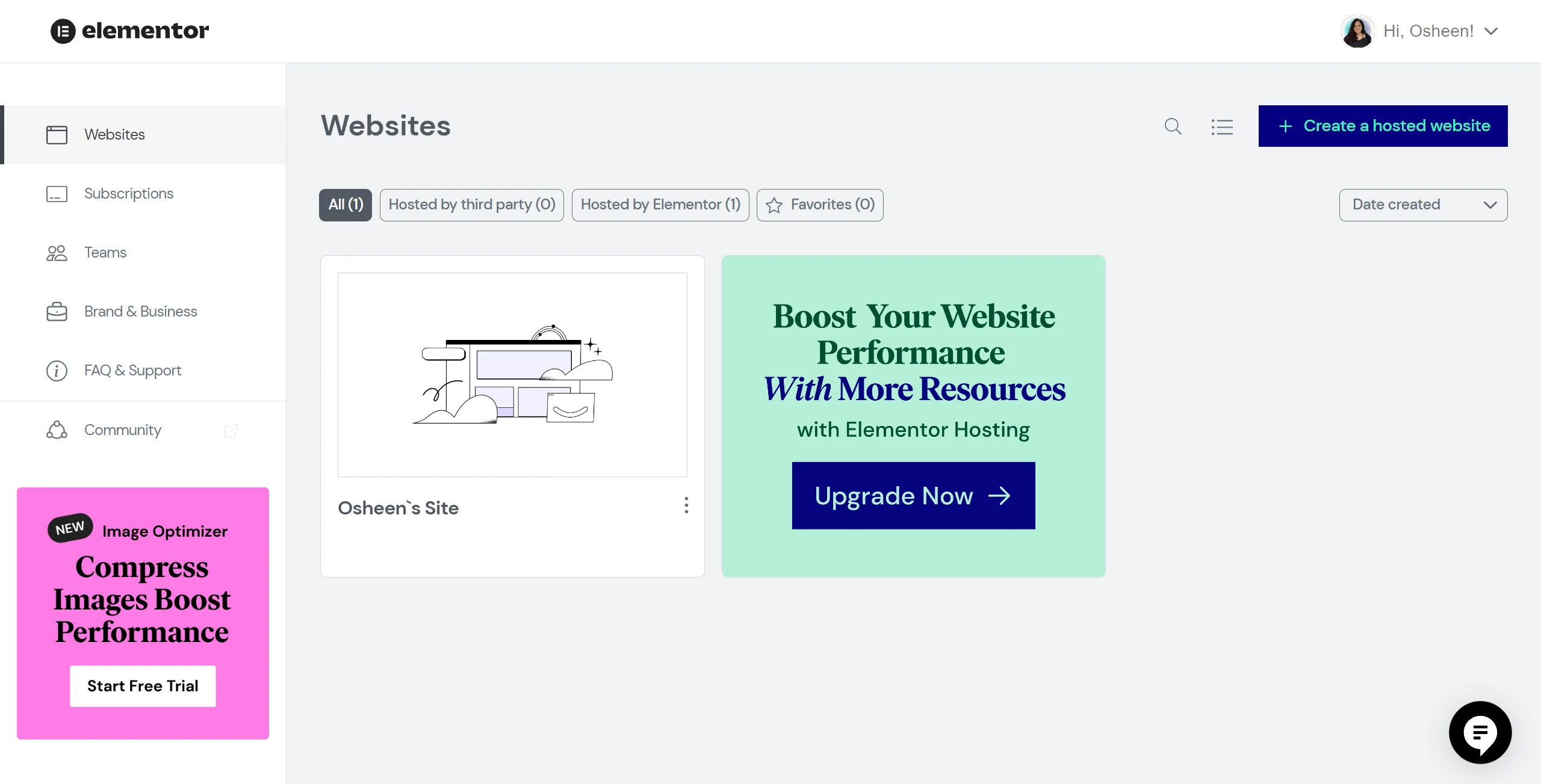Open Osheen's Site thumbnail preview
The image size is (1541, 784).
(x=512, y=375)
